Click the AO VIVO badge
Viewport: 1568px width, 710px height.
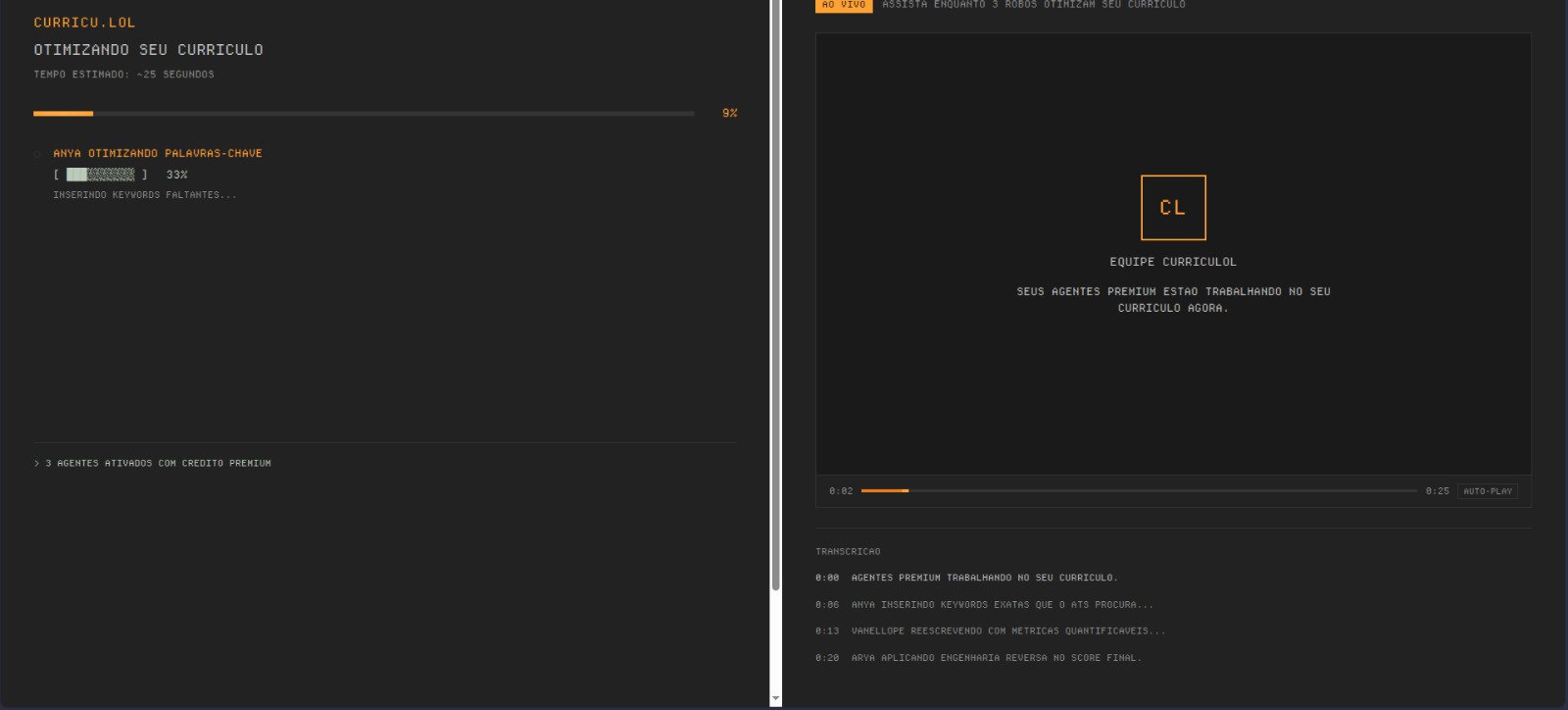click(x=844, y=5)
